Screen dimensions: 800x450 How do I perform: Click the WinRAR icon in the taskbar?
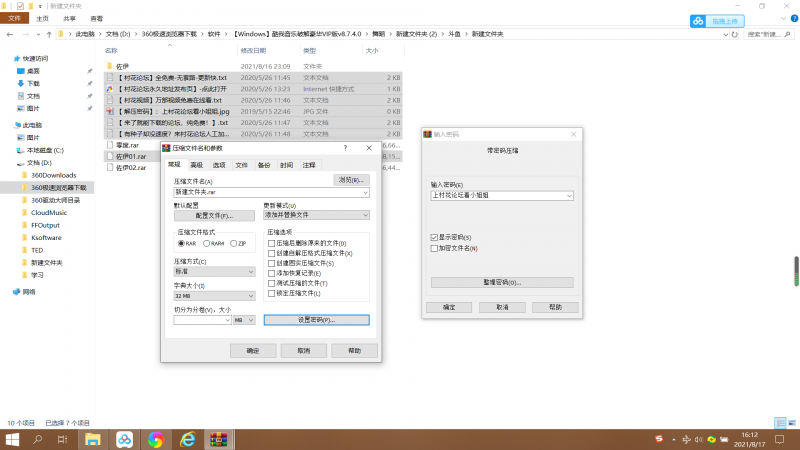(219, 438)
